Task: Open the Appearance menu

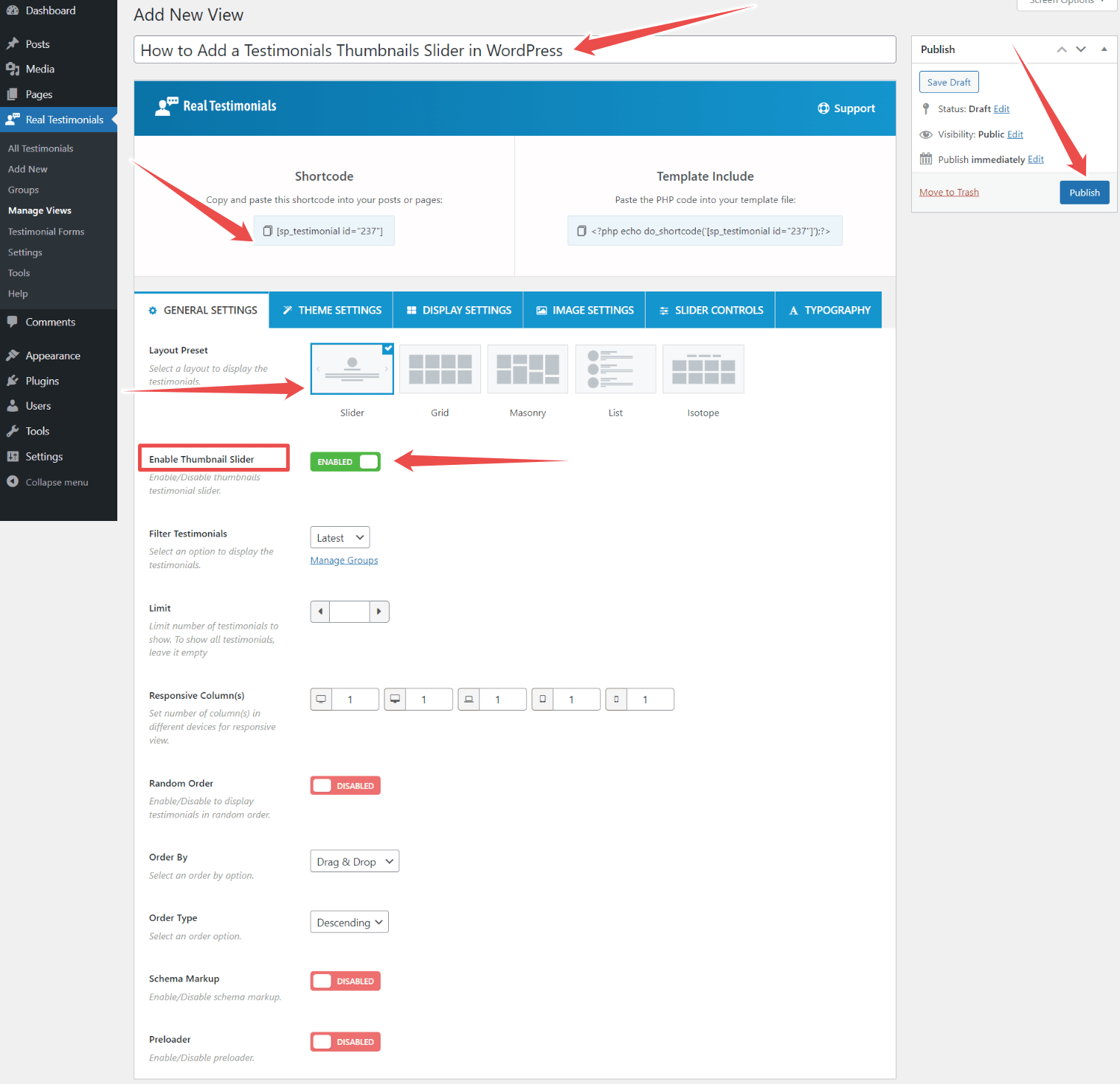Action: pyautogui.click(x=52, y=355)
